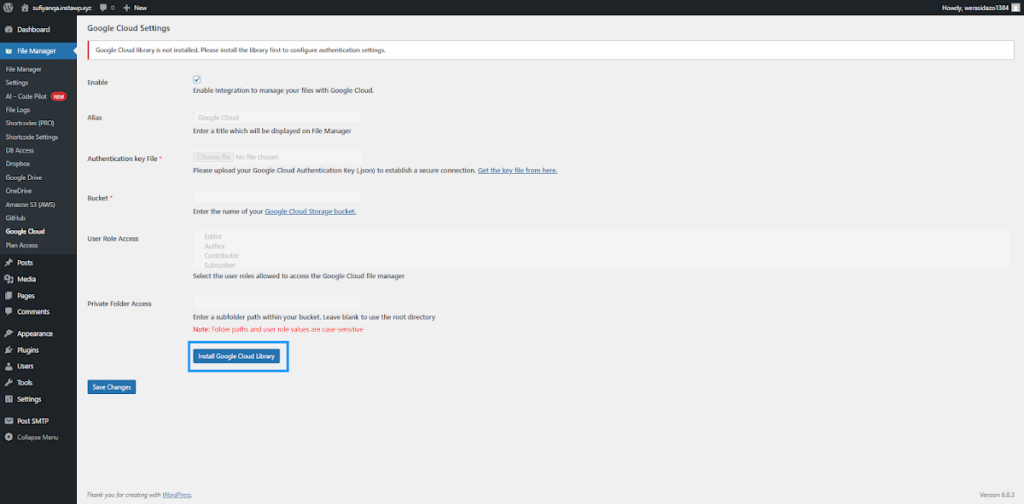Open the Plugins icon in sidebar
Viewport: 1024px width, 504px height.
pyautogui.click(x=9, y=350)
